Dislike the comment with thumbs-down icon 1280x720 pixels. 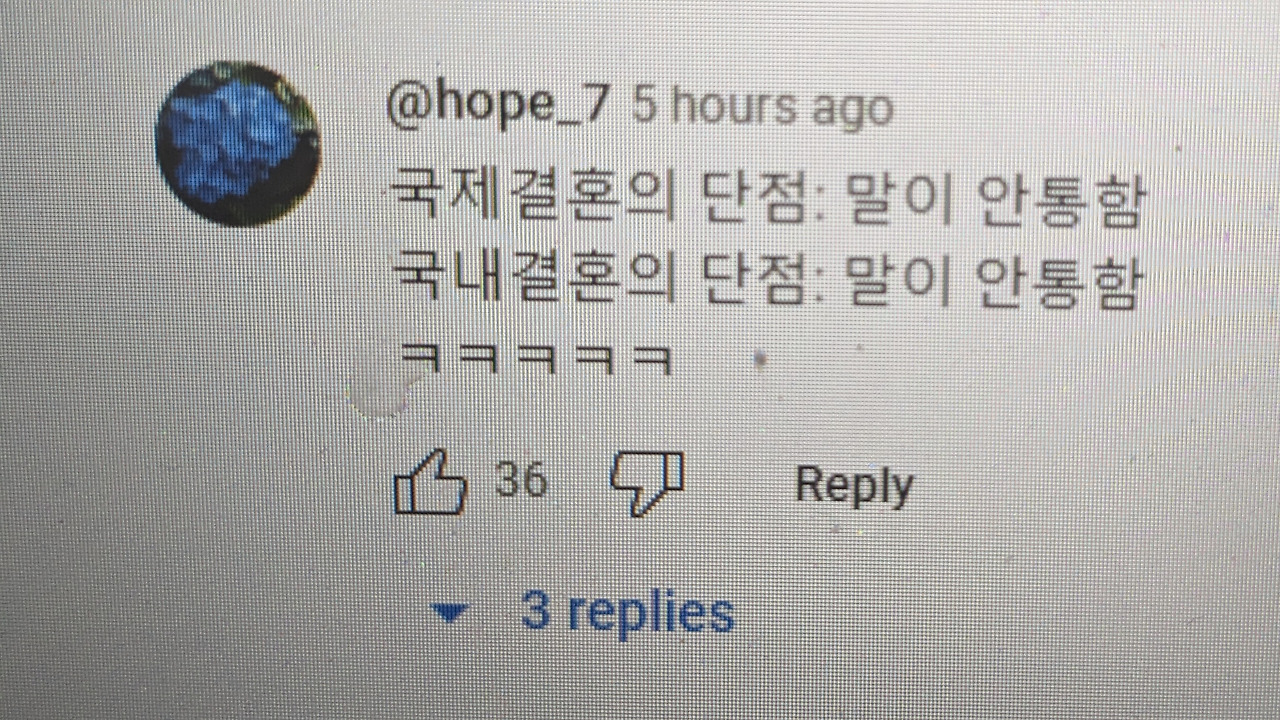pos(647,482)
